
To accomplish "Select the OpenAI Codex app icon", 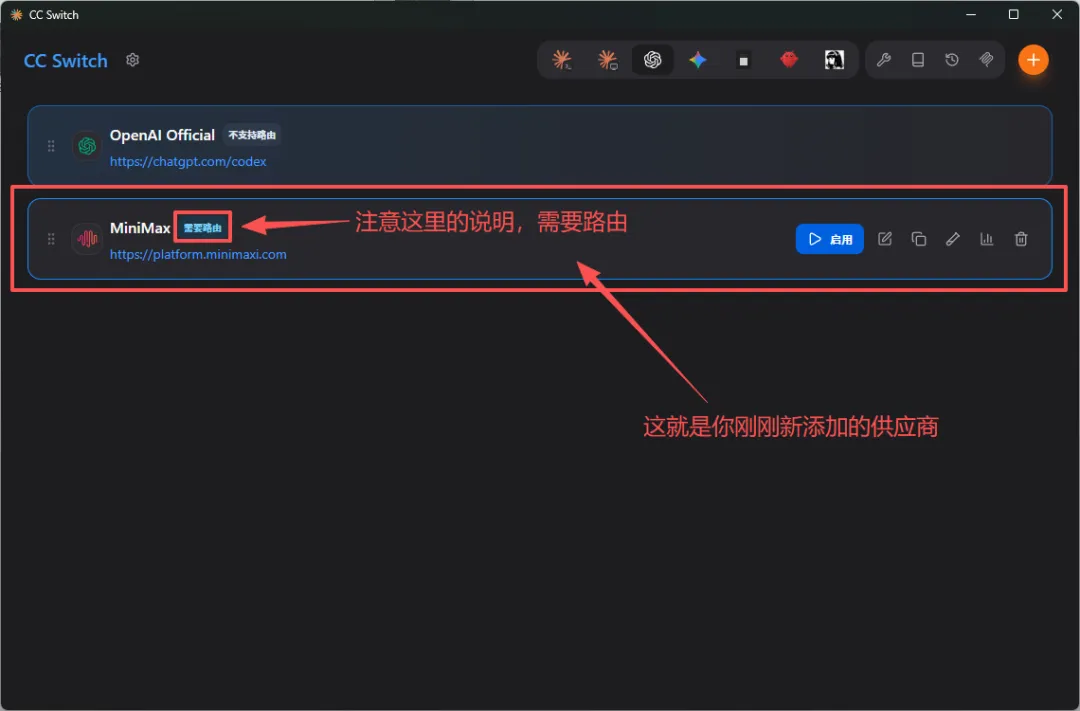I will [652, 60].
